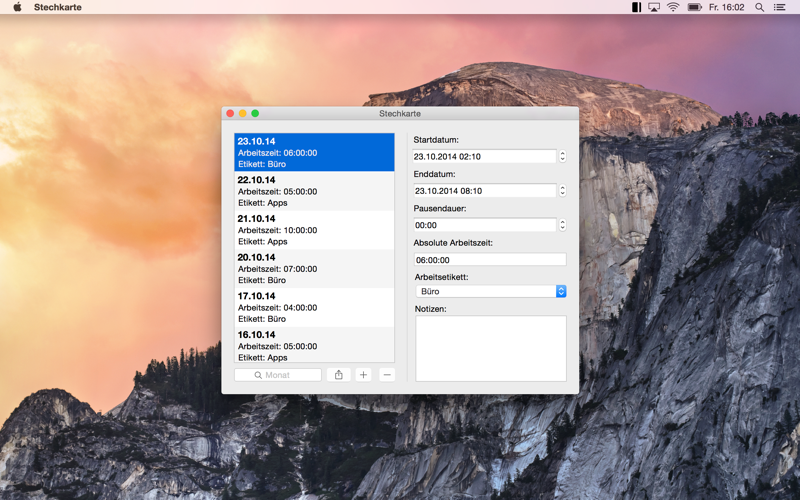Click the Monat search field
The image size is (800, 500).
tap(278, 375)
